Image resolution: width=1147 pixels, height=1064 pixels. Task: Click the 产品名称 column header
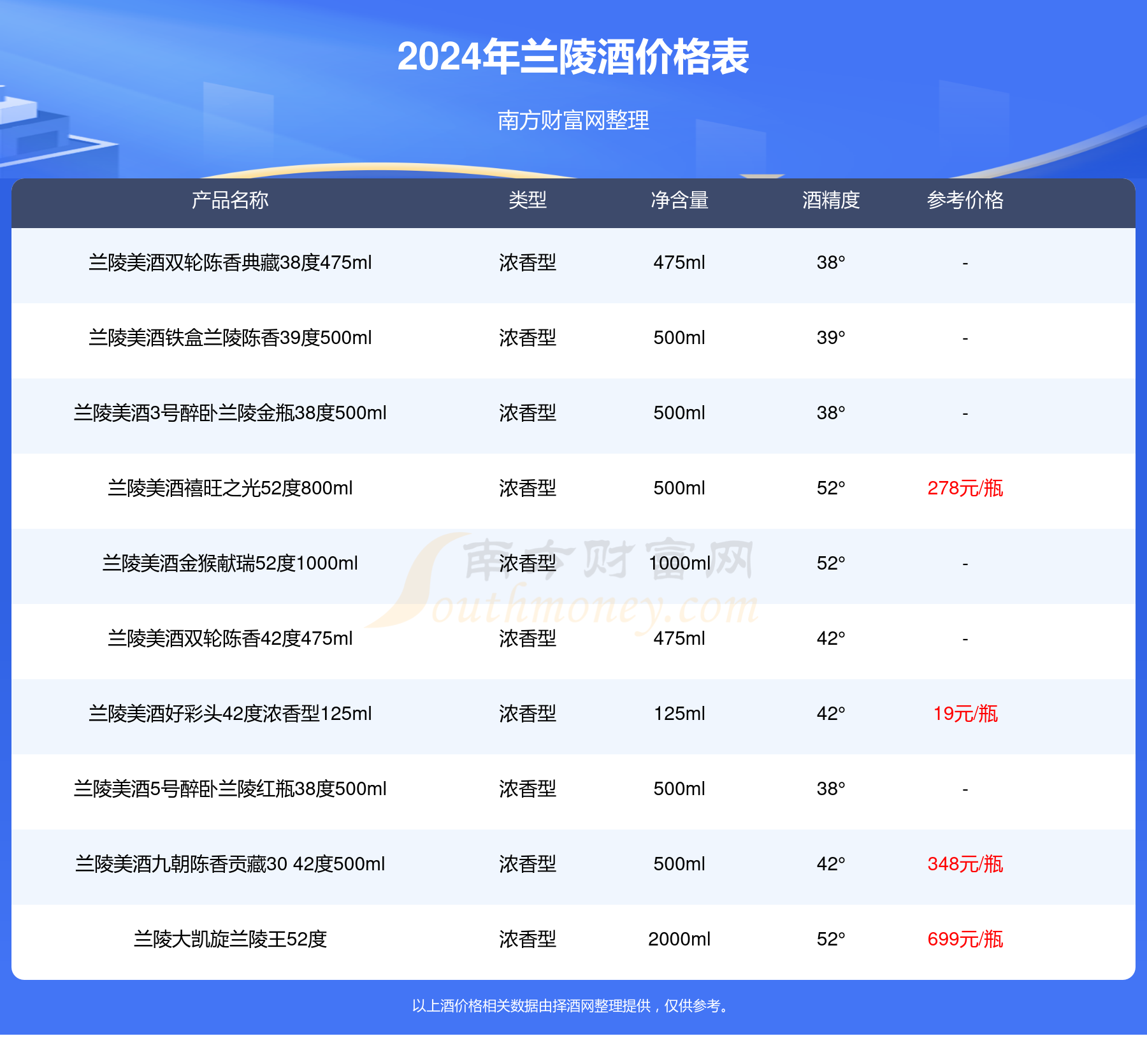pyautogui.click(x=230, y=200)
